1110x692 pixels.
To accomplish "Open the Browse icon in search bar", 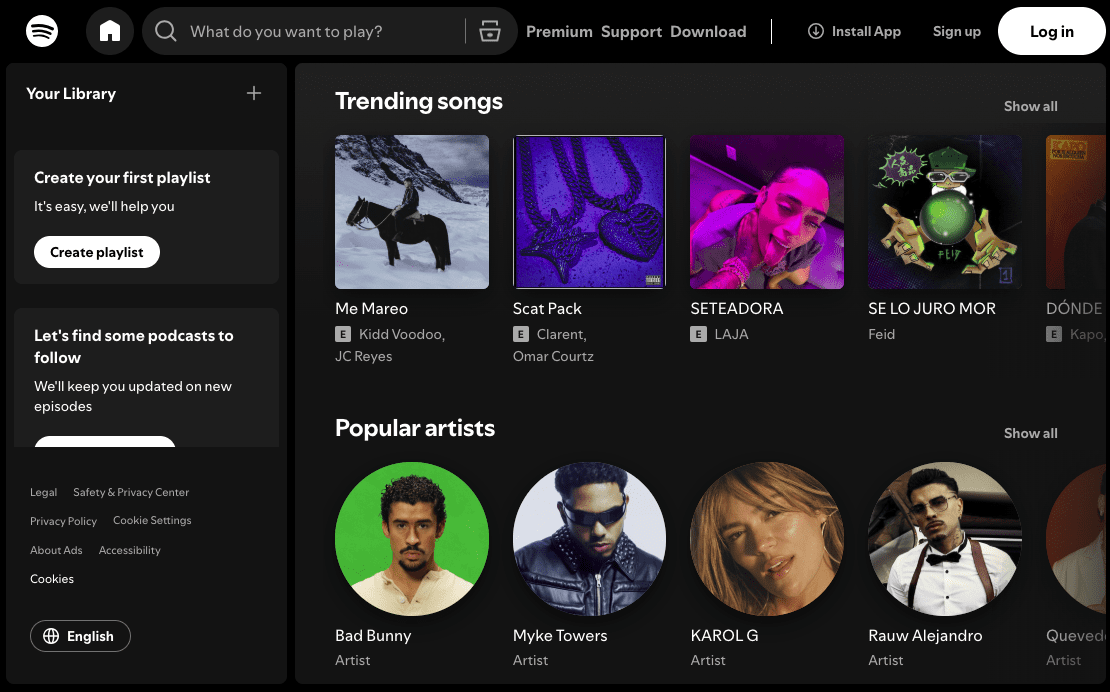I will click(x=490, y=31).
